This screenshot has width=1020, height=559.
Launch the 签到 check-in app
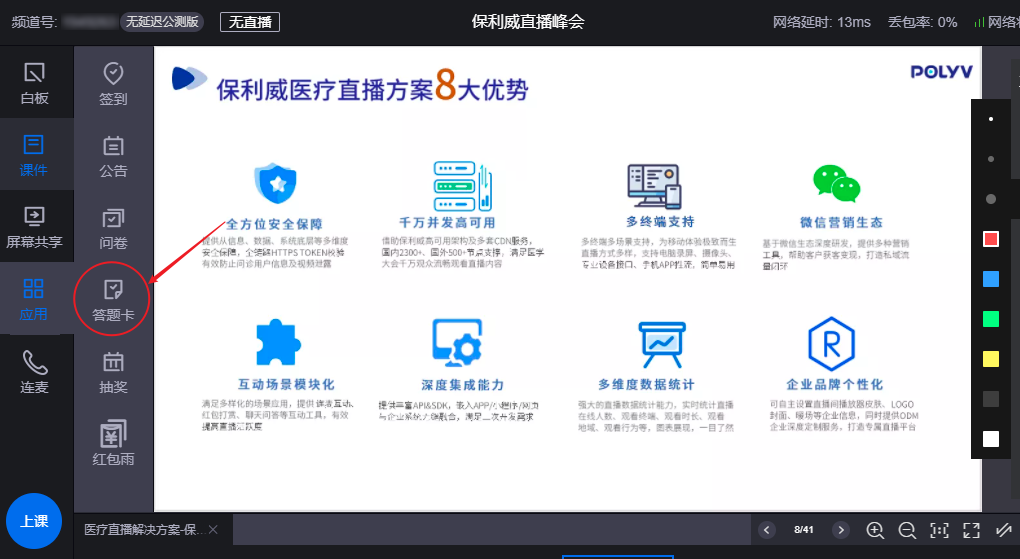(x=113, y=83)
